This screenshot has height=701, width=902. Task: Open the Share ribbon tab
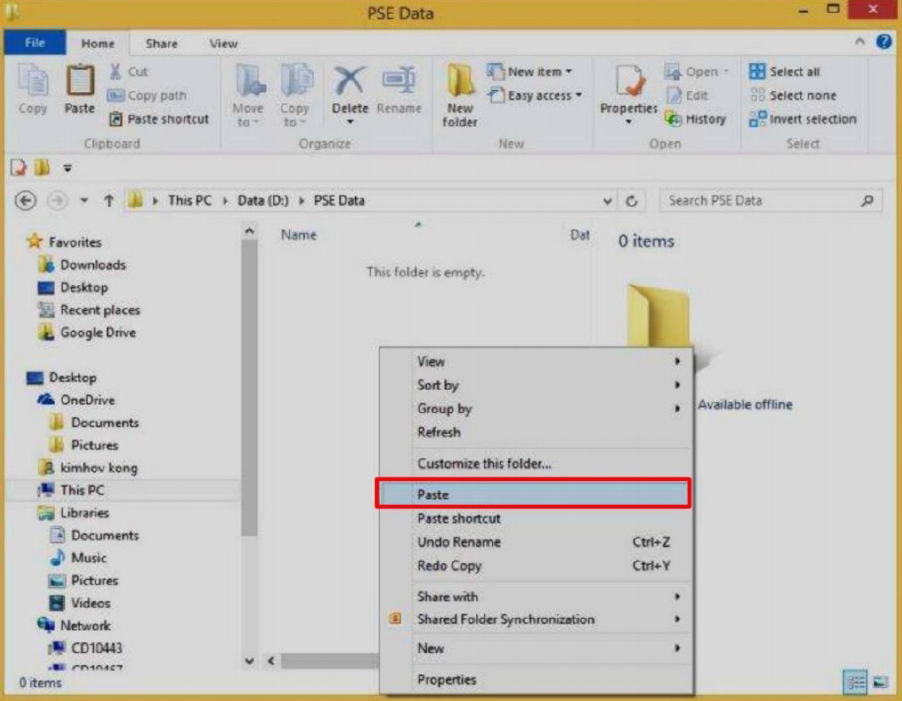(x=161, y=44)
